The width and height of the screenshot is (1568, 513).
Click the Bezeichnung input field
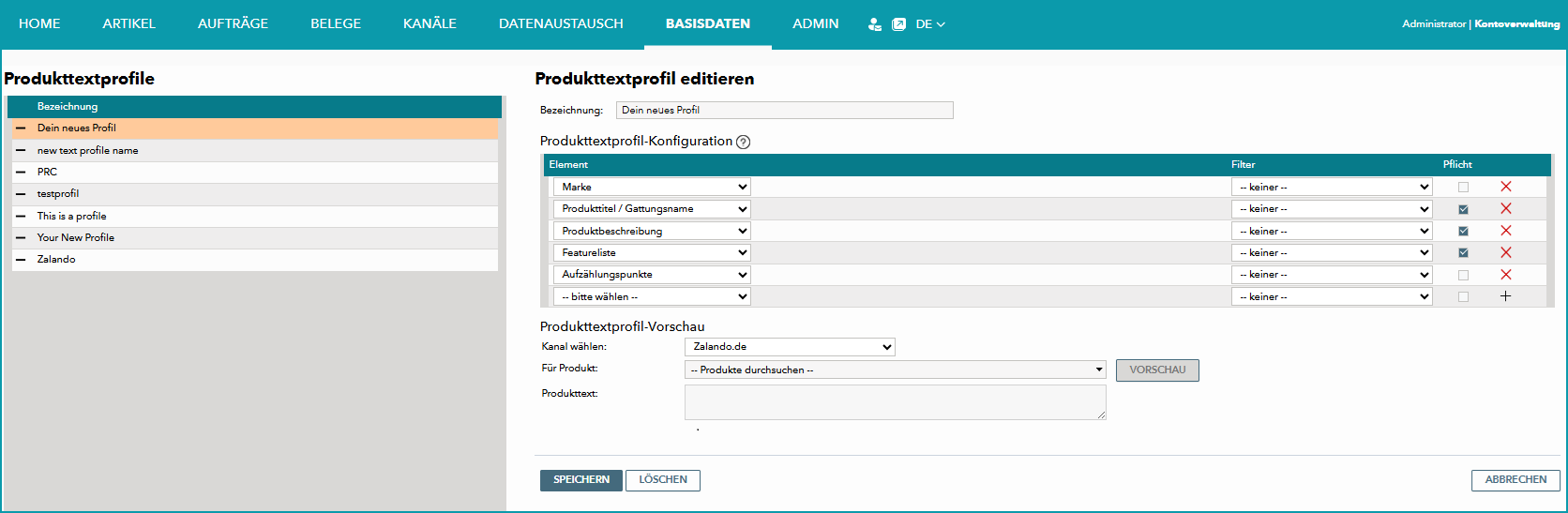pos(785,111)
